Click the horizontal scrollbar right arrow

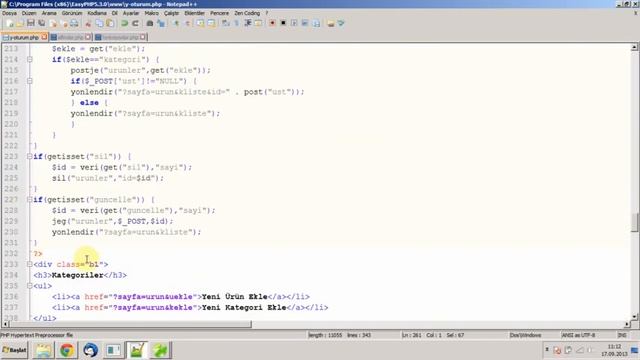(627, 324)
